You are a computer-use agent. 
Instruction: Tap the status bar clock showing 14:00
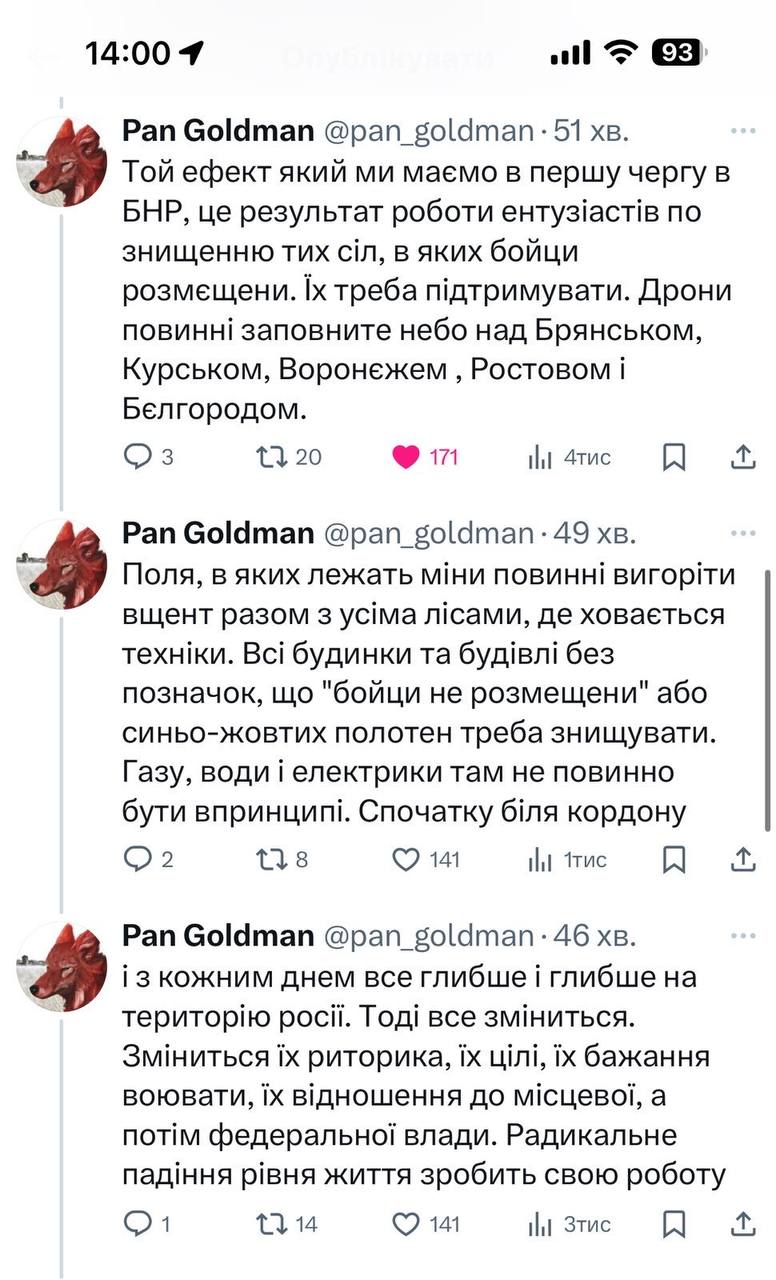[127, 53]
